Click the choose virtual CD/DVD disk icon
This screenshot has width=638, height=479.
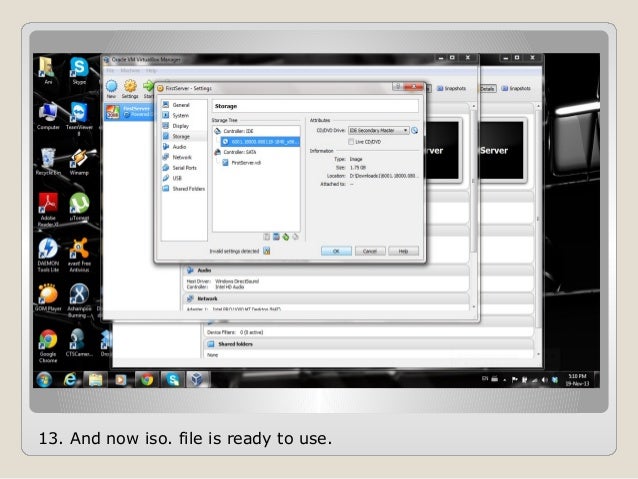415,130
